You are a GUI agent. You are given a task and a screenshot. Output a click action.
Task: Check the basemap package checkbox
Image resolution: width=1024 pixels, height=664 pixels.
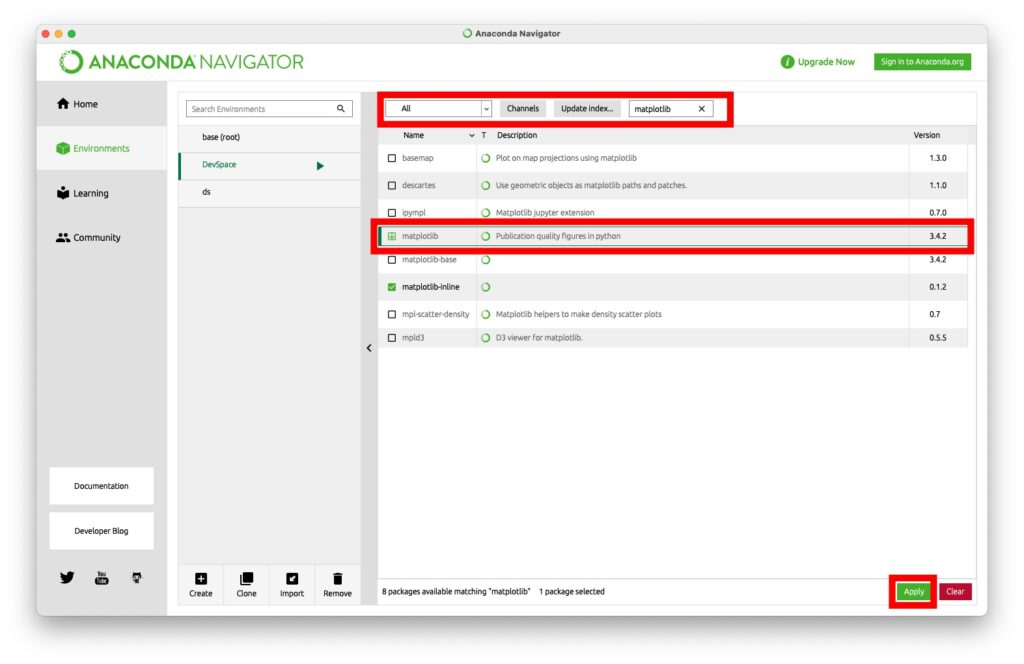pyautogui.click(x=392, y=158)
